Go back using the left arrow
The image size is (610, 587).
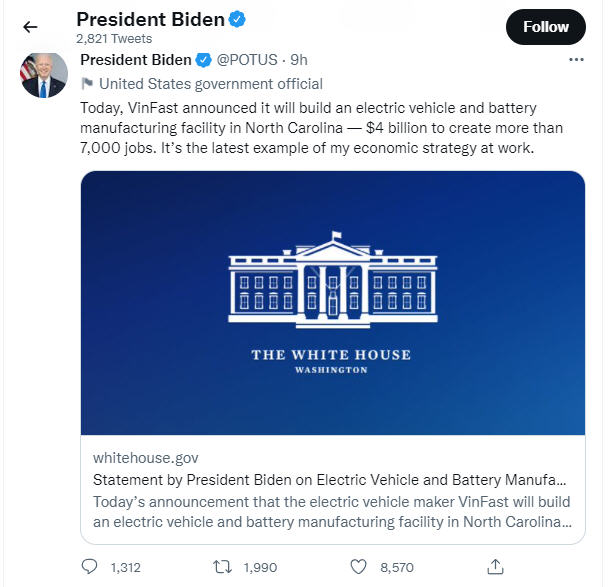pyautogui.click(x=30, y=27)
